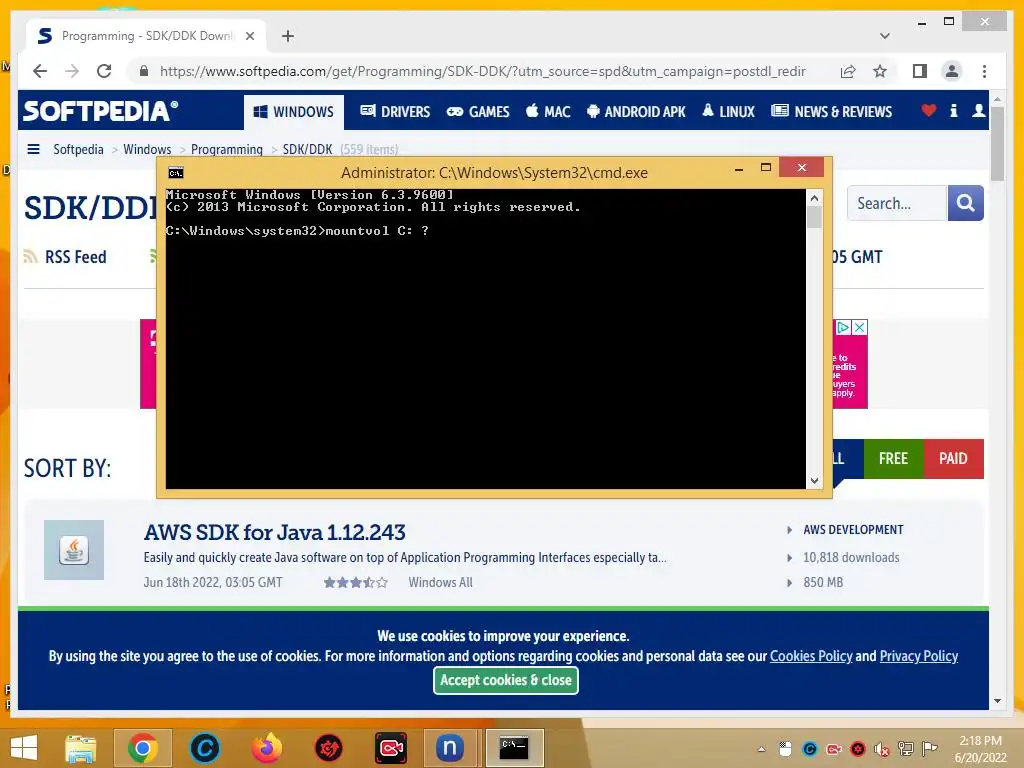This screenshot has height=768, width=1024.
Task: Open the DRIVERS section
Action: [x=395, y=112]
